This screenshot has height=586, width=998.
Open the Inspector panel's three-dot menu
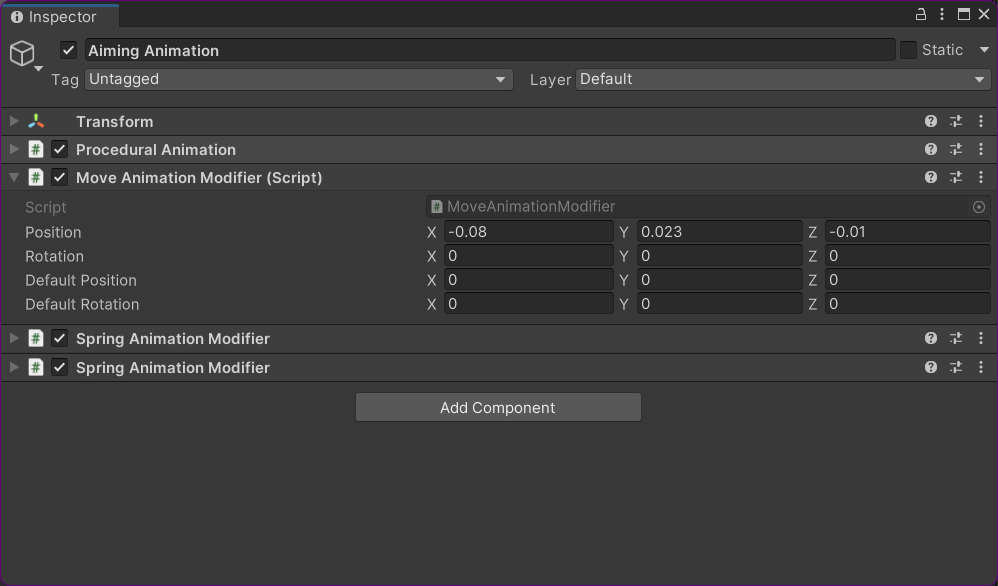942,14
